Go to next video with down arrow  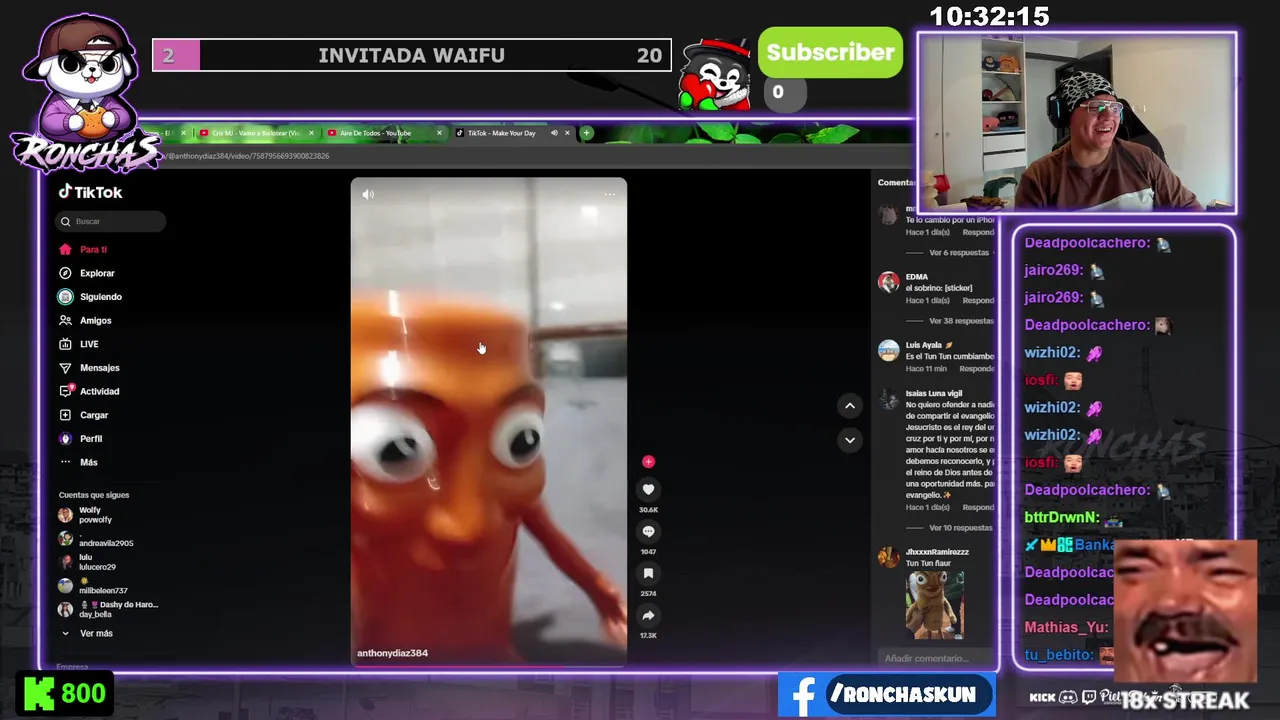click(849, 440)
